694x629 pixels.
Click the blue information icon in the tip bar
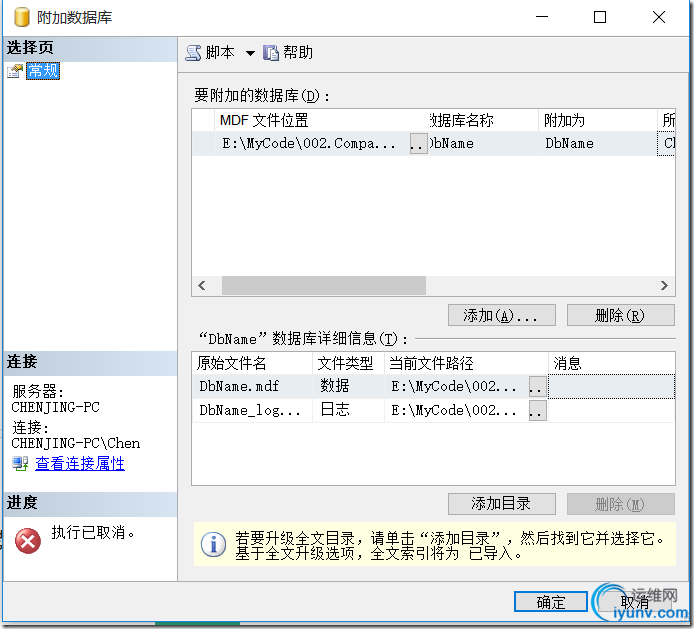[213, 544]
